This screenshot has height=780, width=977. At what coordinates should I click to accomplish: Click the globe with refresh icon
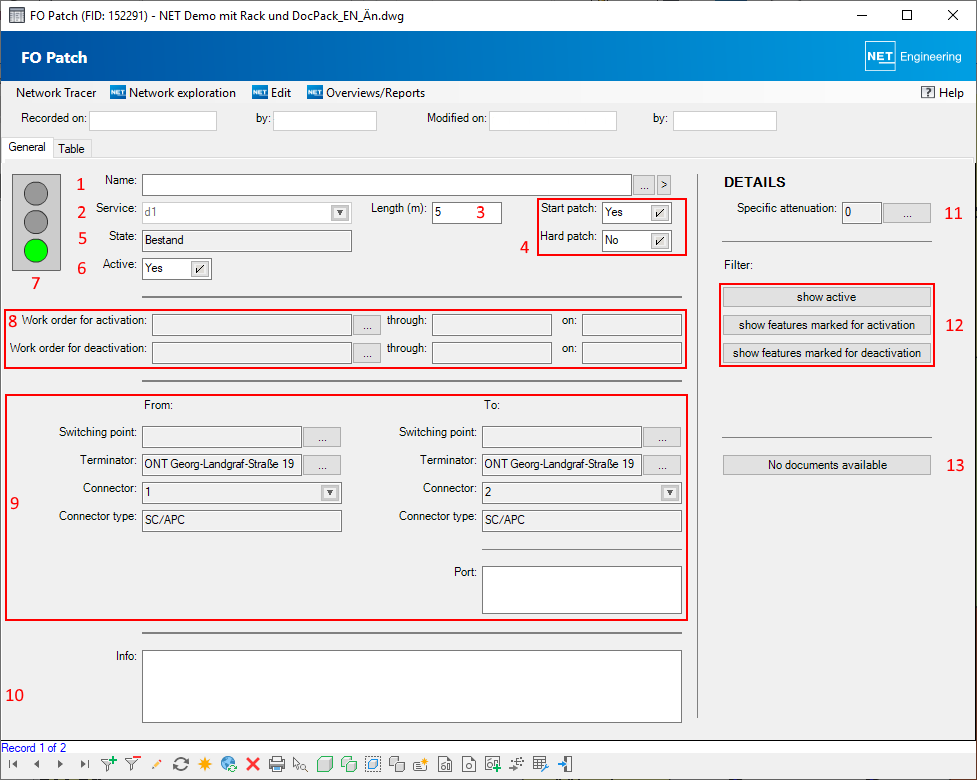(229, 764)
